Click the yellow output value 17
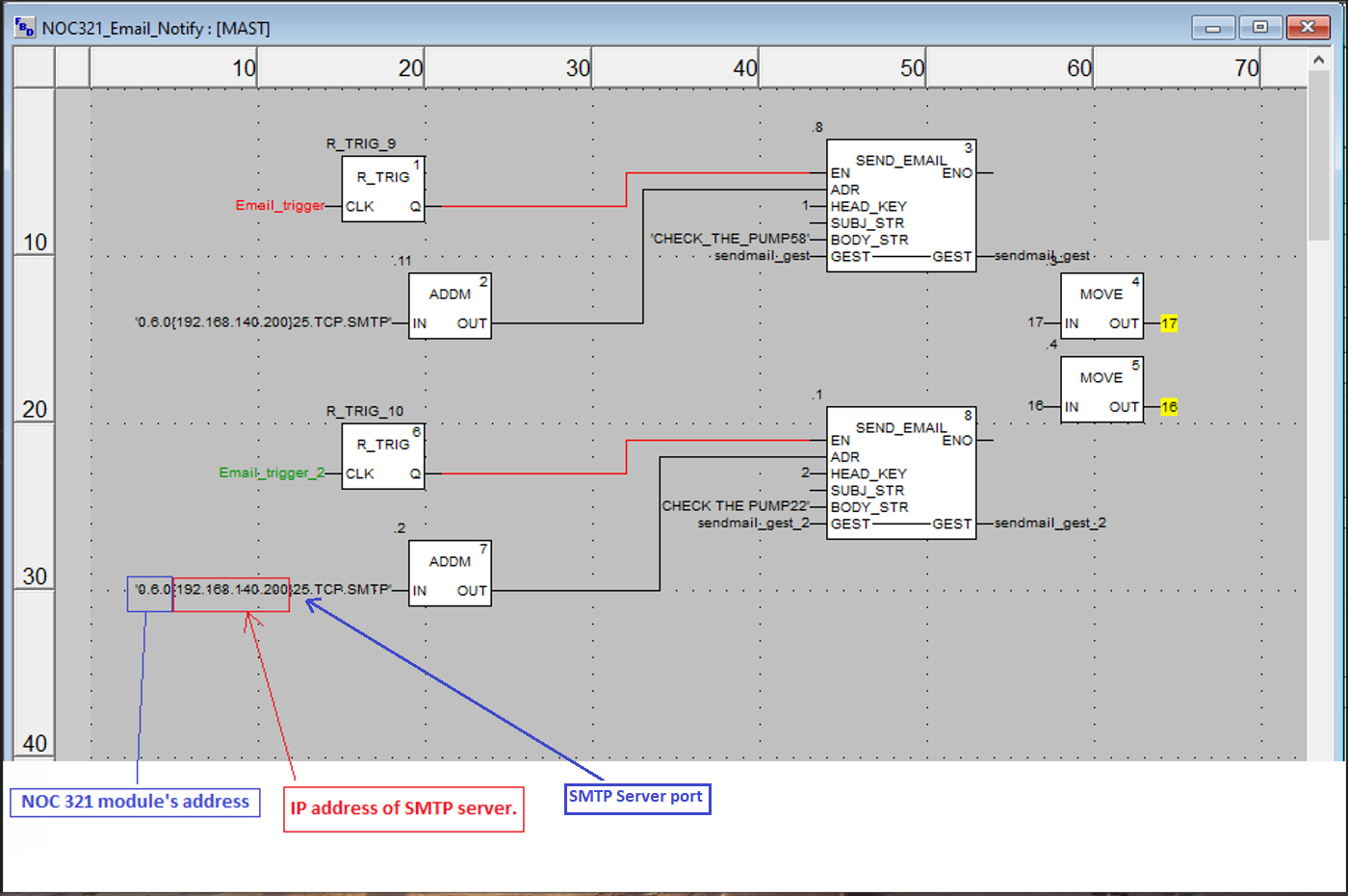Image resolution: width=1348 pixels, height=896 pixels. click(1169, 323)
